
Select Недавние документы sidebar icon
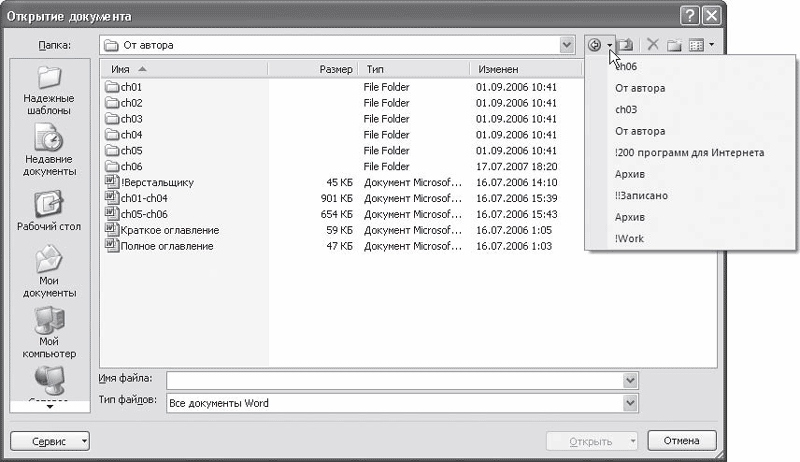49,151
